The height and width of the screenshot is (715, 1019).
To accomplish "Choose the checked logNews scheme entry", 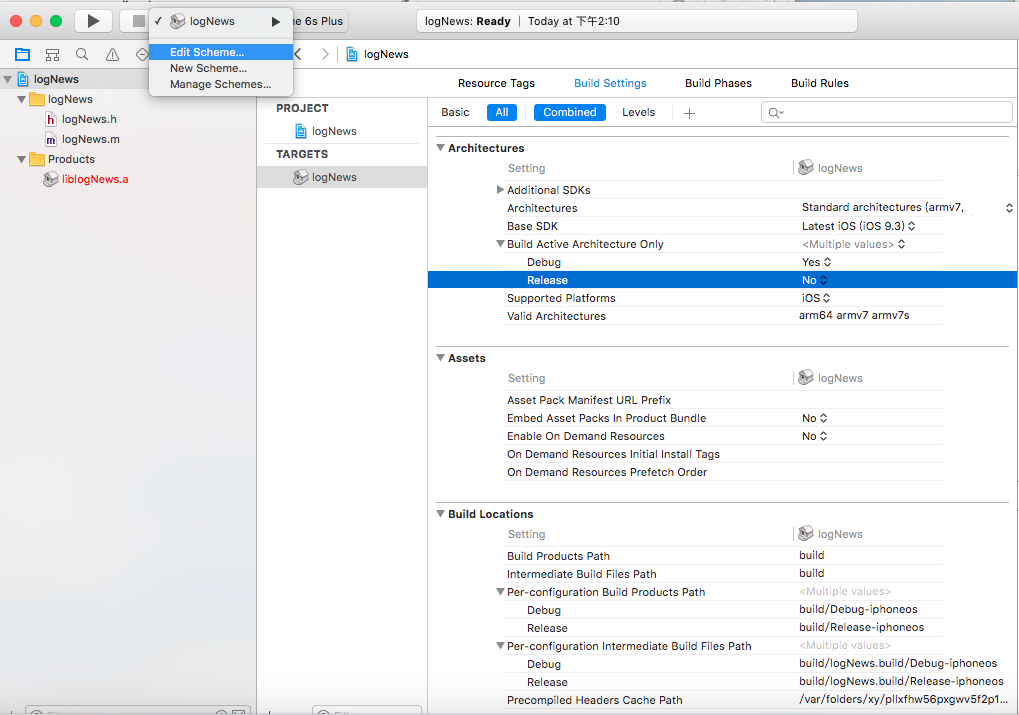I will click(x=221, y=21).
